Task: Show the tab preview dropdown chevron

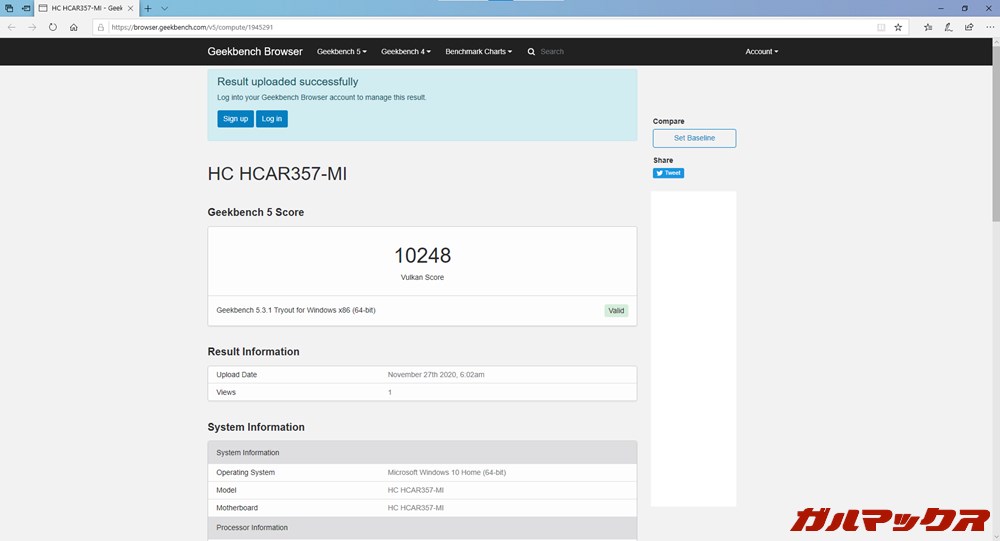Action: [x=165, y=8]
